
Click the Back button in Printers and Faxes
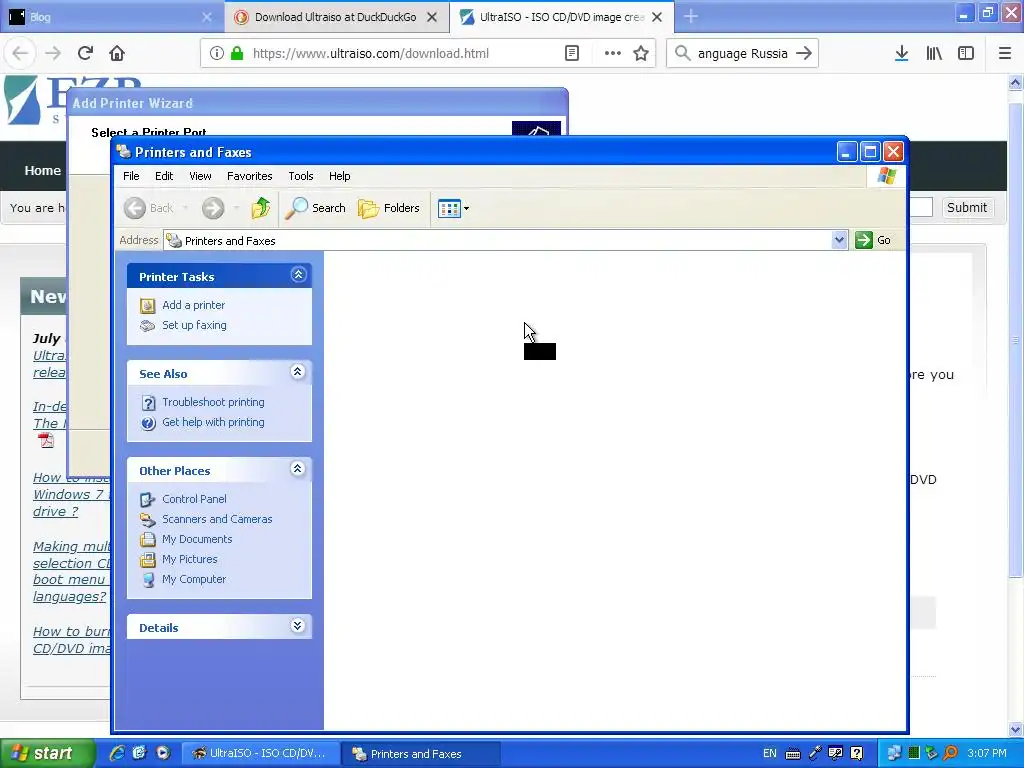[150, 208]
